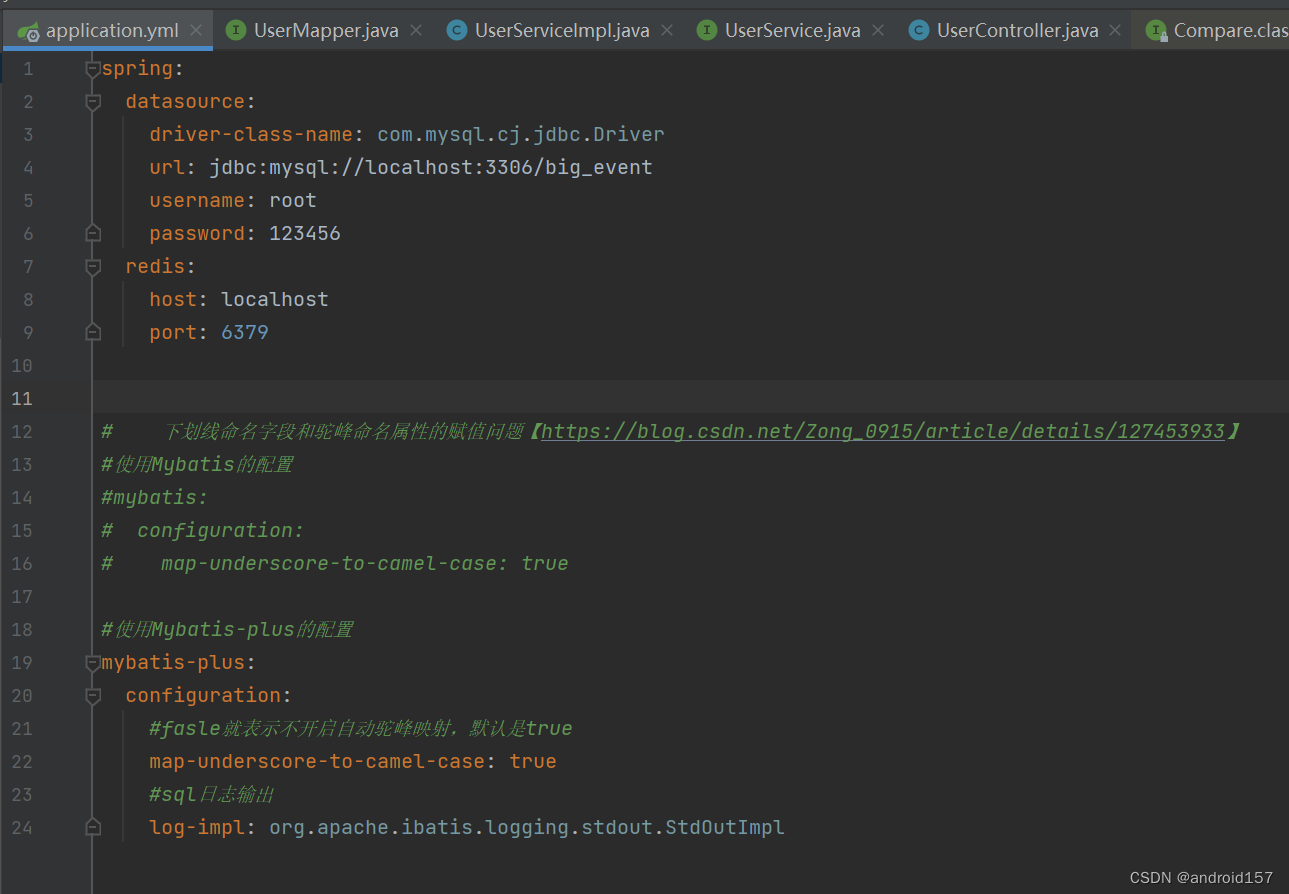
Task: Click the driver-class-name key
Action: click(x=251, y=134)
